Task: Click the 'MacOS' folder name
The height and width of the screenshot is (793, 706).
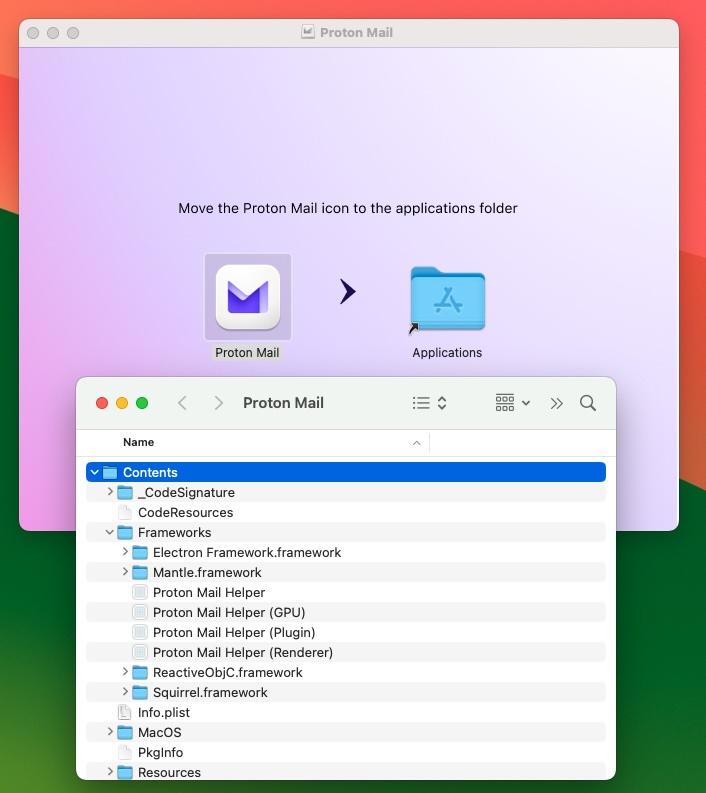Action: point(159,732)
